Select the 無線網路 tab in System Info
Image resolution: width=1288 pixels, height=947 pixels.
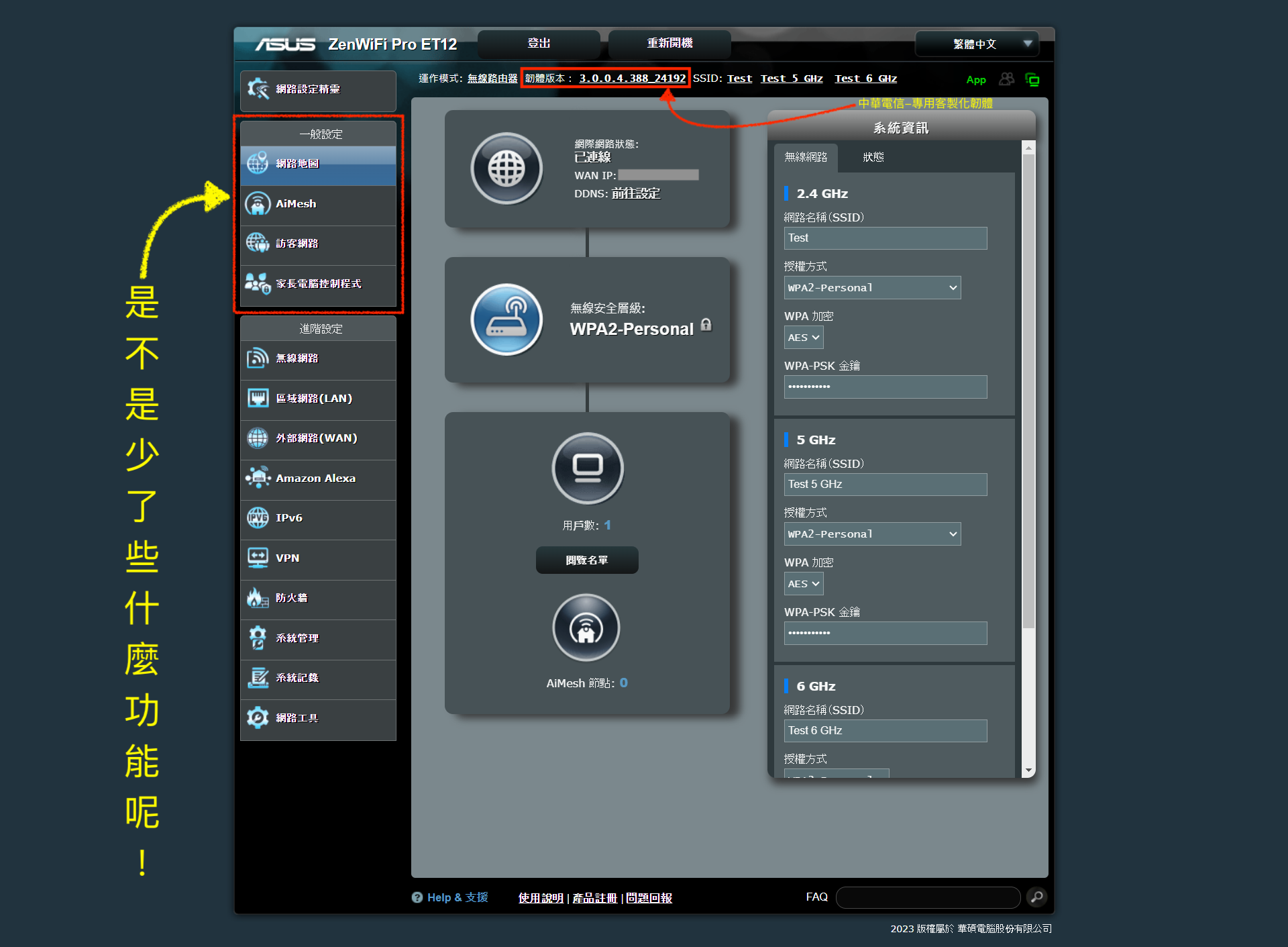click(x=806, y=157)
